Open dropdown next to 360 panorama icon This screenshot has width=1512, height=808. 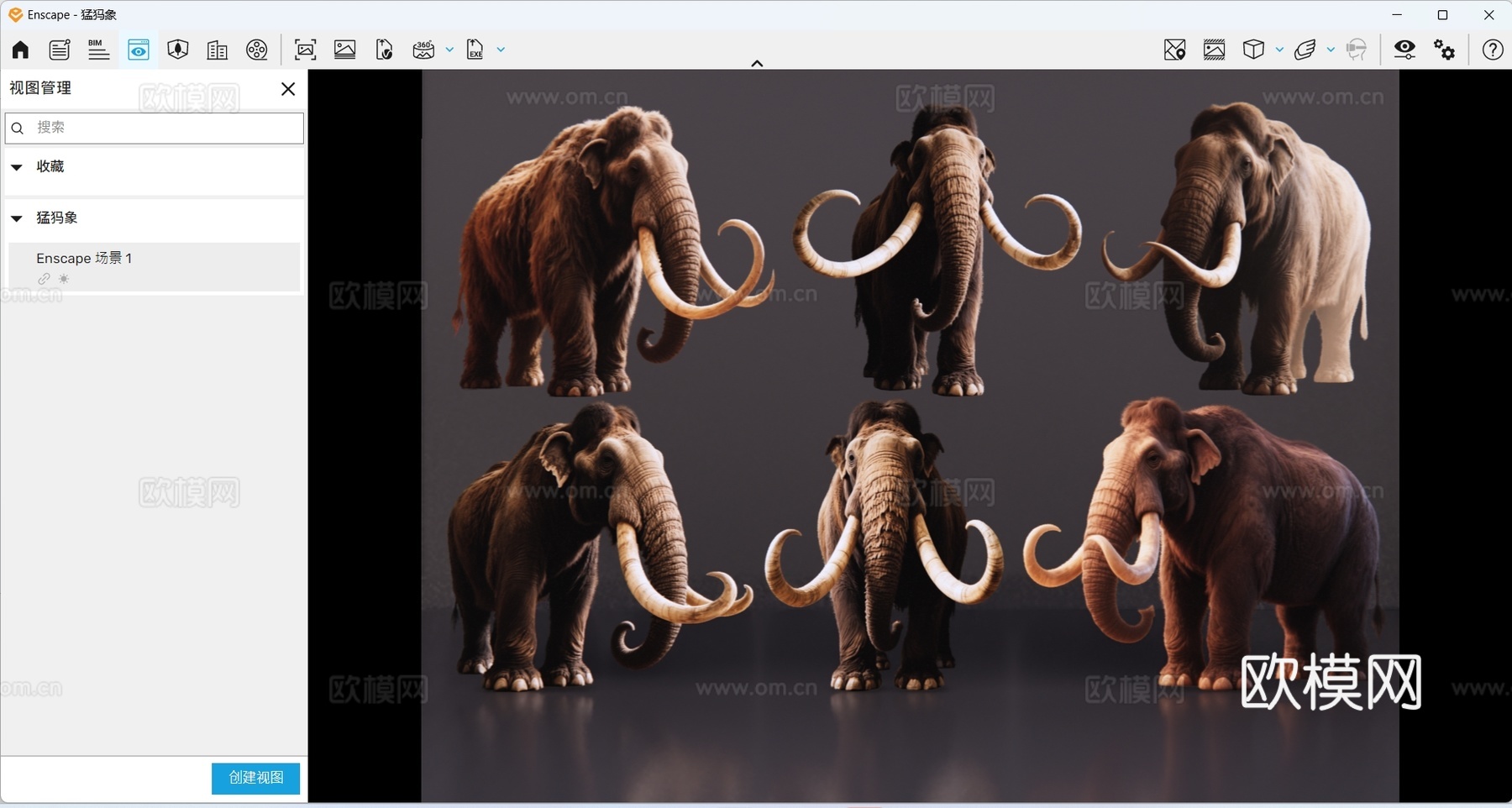coord(449,50)
